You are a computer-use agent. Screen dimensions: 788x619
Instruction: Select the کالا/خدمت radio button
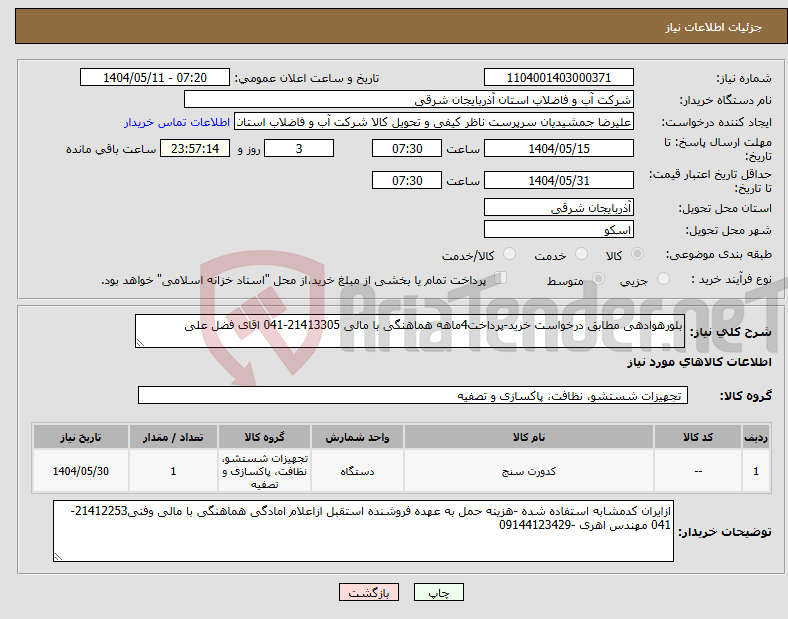[x=509, y=254]
